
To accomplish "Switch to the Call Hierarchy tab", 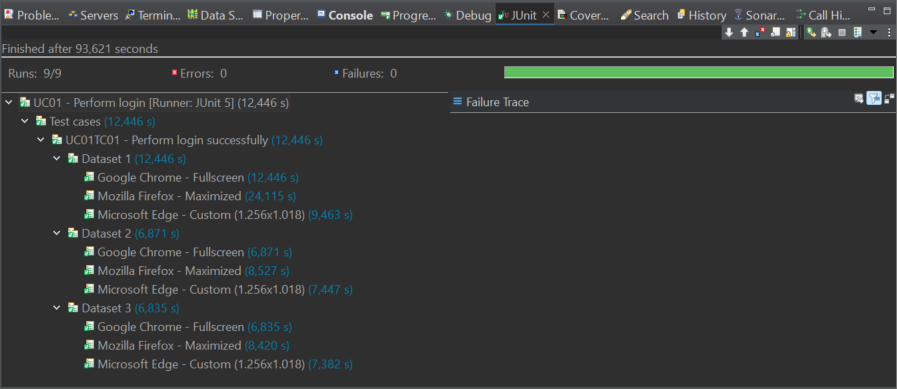I will (x=823, y=15).
